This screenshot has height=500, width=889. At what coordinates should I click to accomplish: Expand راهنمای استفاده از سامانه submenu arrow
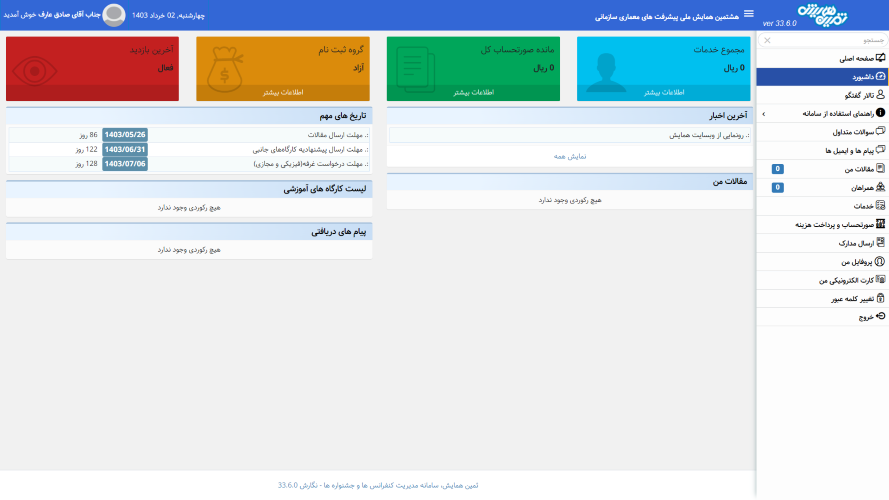[x=764, y=114]
